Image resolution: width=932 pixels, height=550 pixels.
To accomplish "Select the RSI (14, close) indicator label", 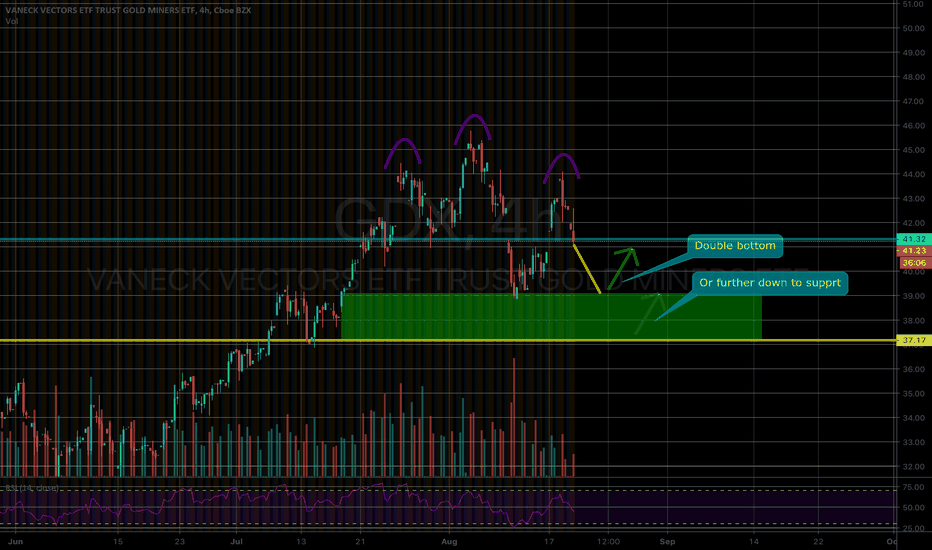I will [x=32, y=488].
